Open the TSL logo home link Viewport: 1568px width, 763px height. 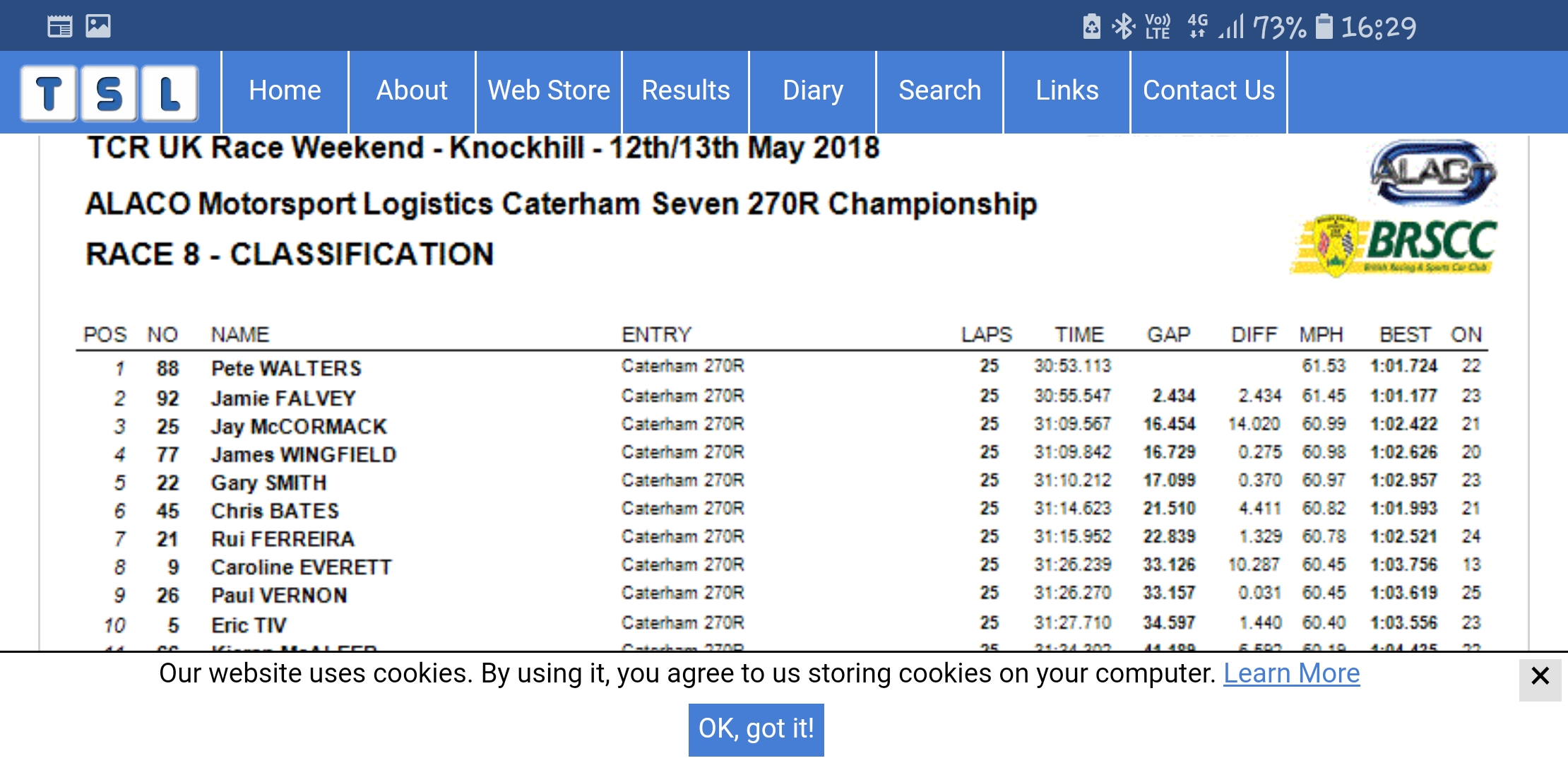[x=109, y=93]
